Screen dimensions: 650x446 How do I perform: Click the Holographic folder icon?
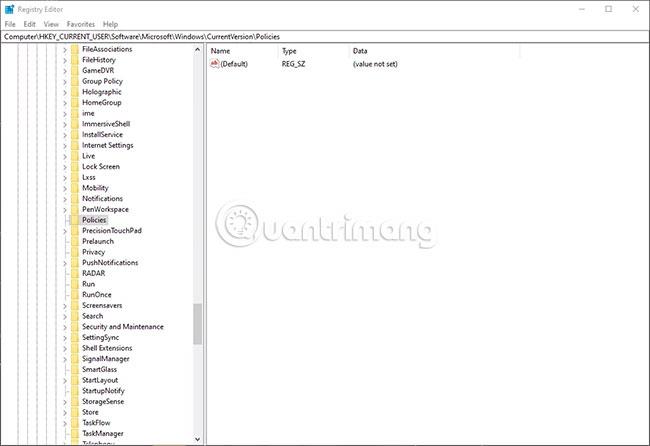point(75,92)
